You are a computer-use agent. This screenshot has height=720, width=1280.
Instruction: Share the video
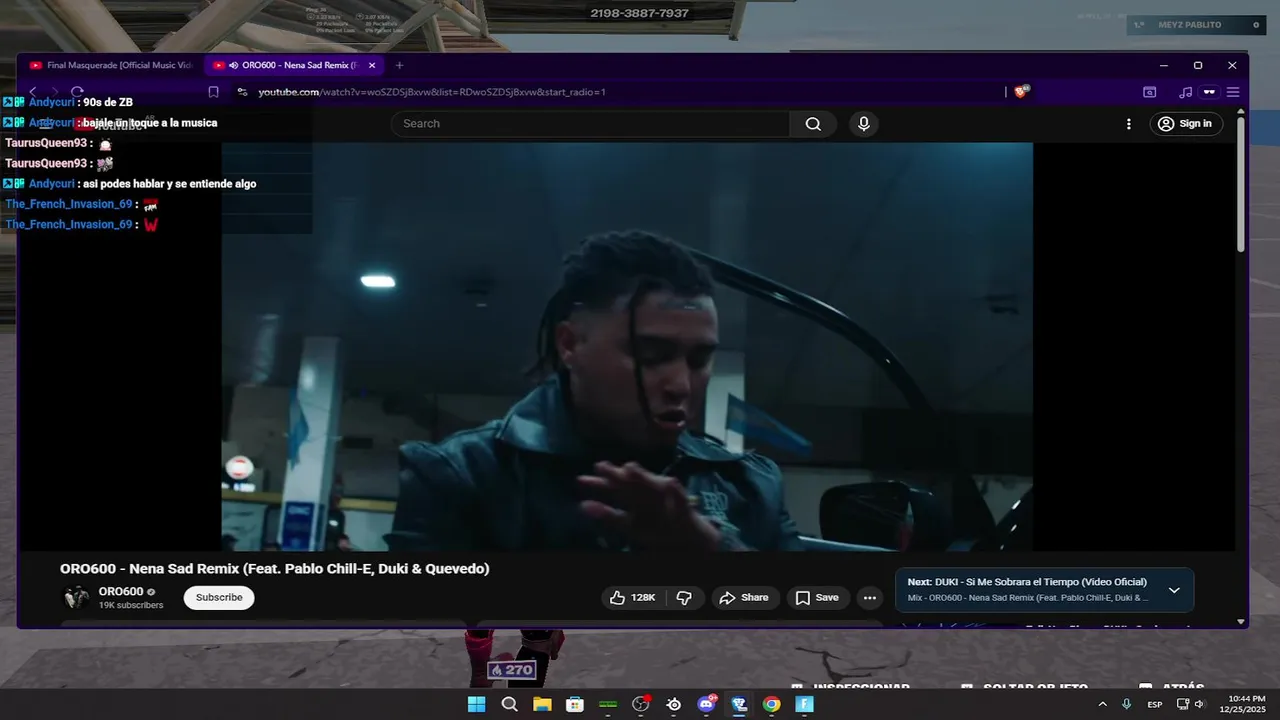[x=745, y=598]
